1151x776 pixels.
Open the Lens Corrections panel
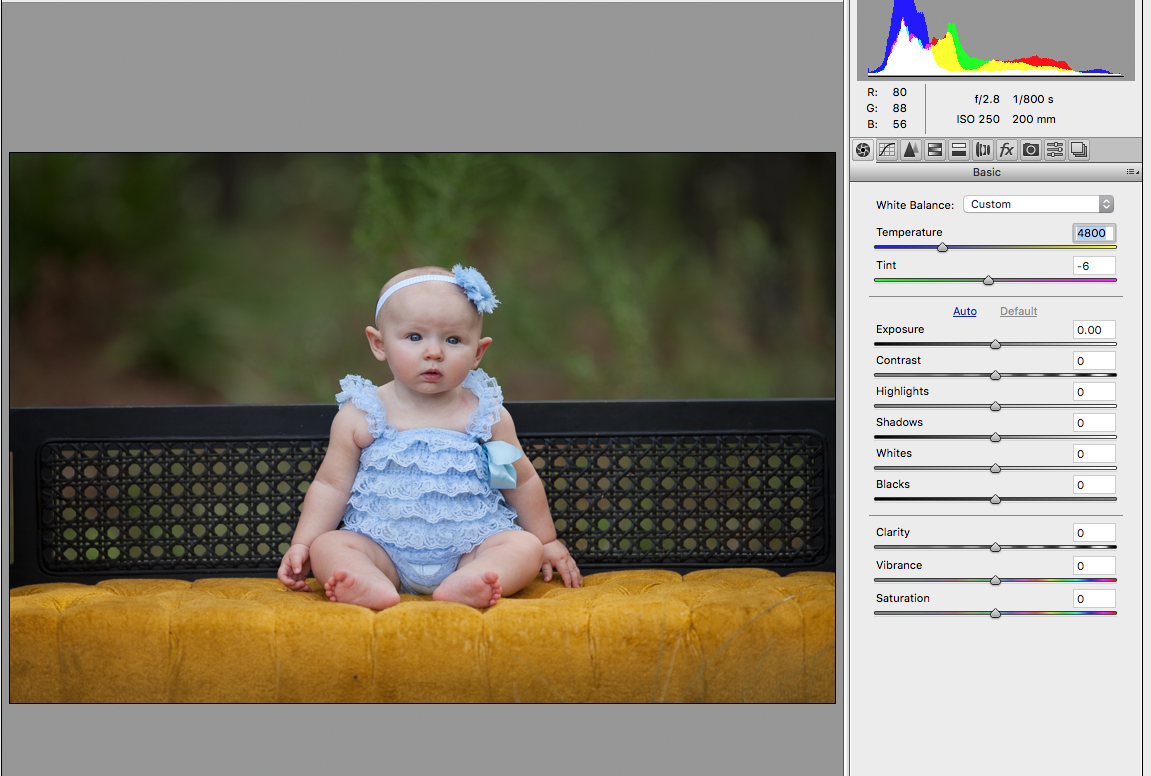[x=983, y=150]
